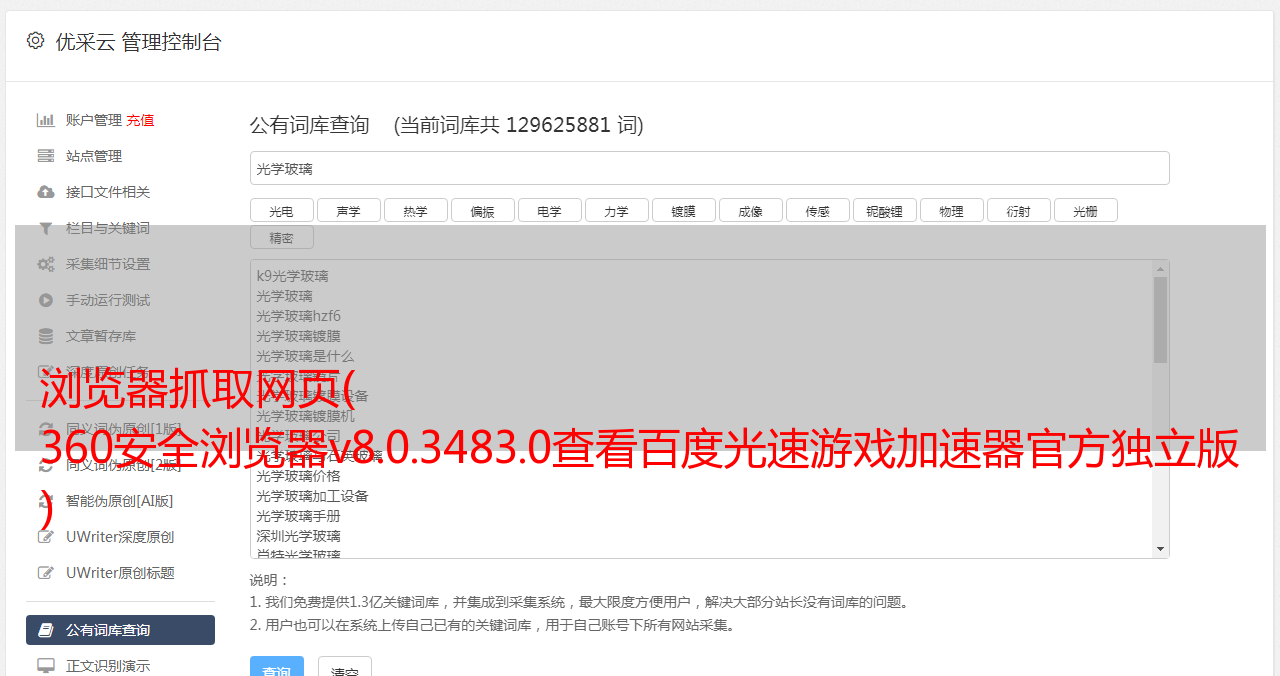Pick the 偏振 tag button
This screenshot has width=1280, height=676.
(483, 210)
